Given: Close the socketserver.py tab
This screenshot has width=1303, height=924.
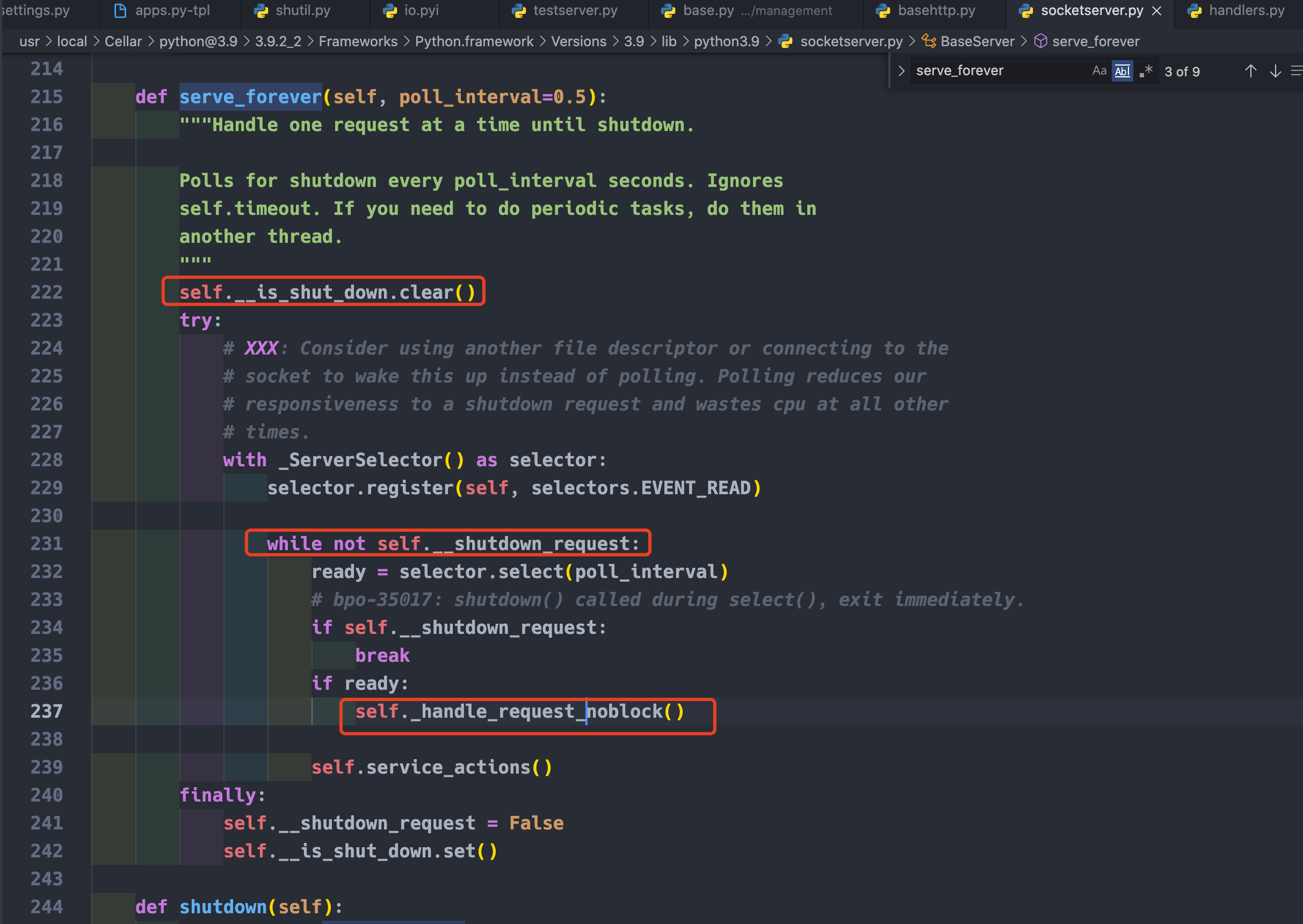Looking at the screenshot, I should pyautogui.click(x=1157, y=11).
